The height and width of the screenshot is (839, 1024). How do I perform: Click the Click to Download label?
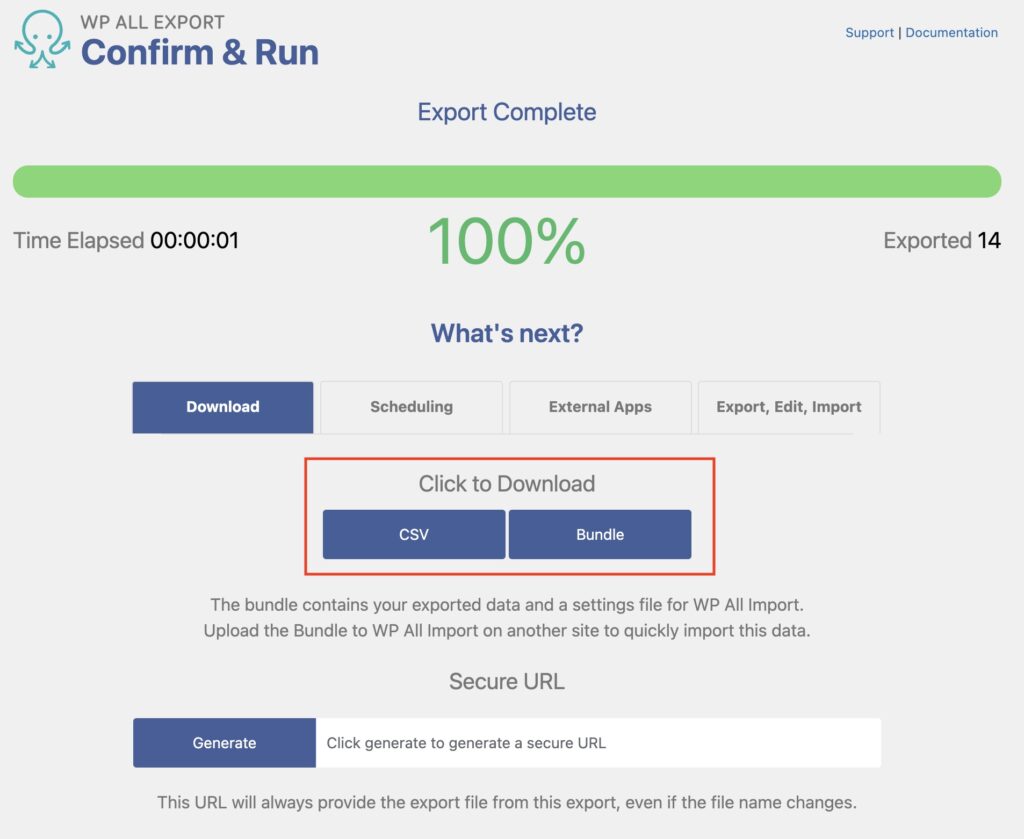point(506,483)
